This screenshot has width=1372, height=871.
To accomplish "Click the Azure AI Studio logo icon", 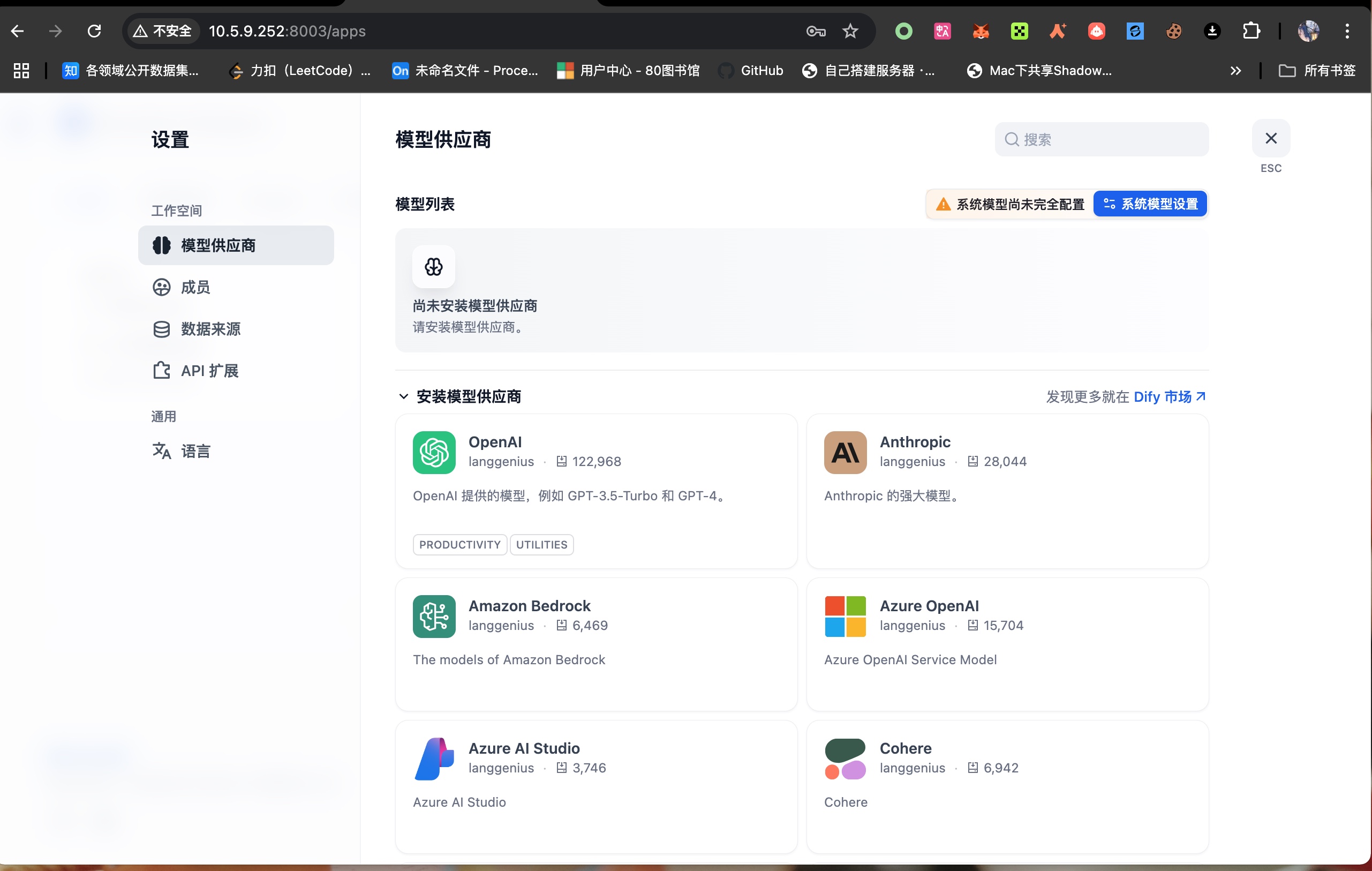I will coord(434,759).
